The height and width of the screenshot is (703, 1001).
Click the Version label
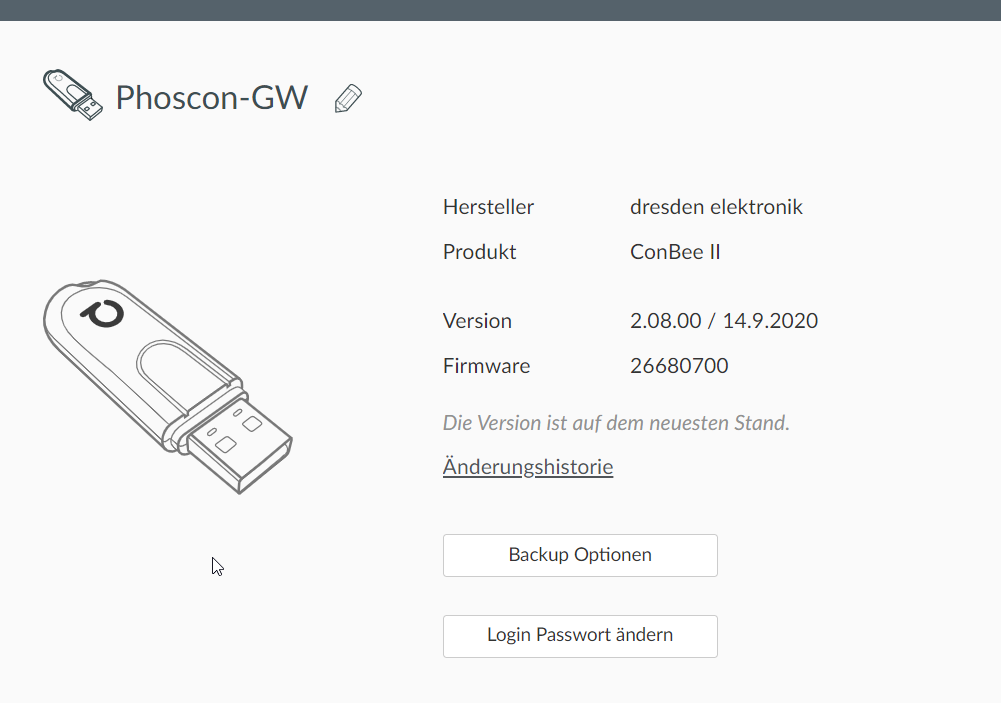[x=477, y=321]
